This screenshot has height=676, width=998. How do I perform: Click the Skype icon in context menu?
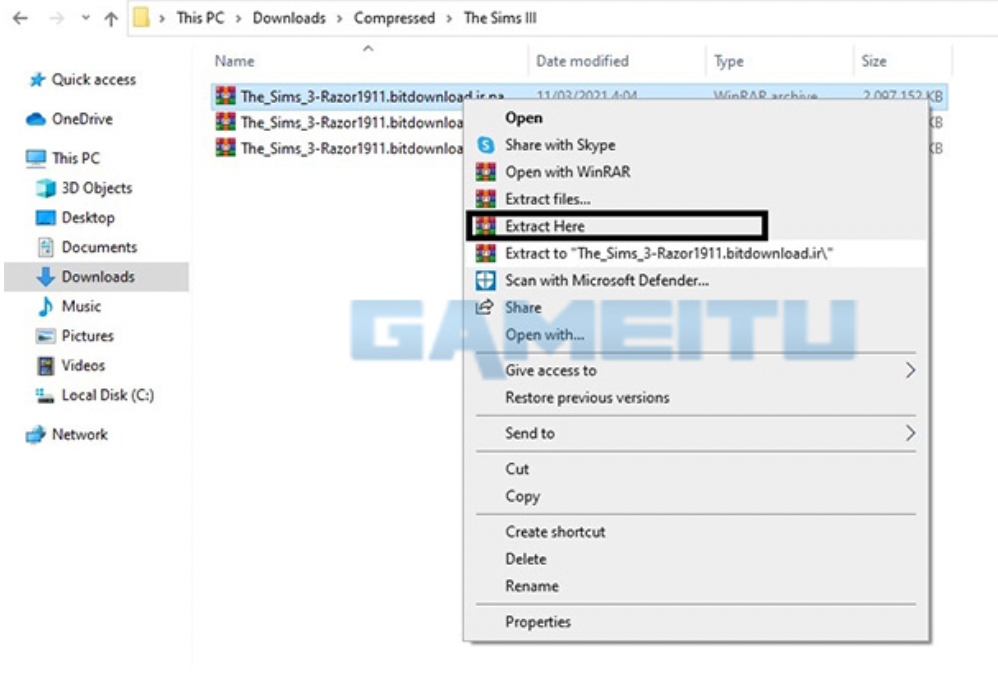point(486,145)
